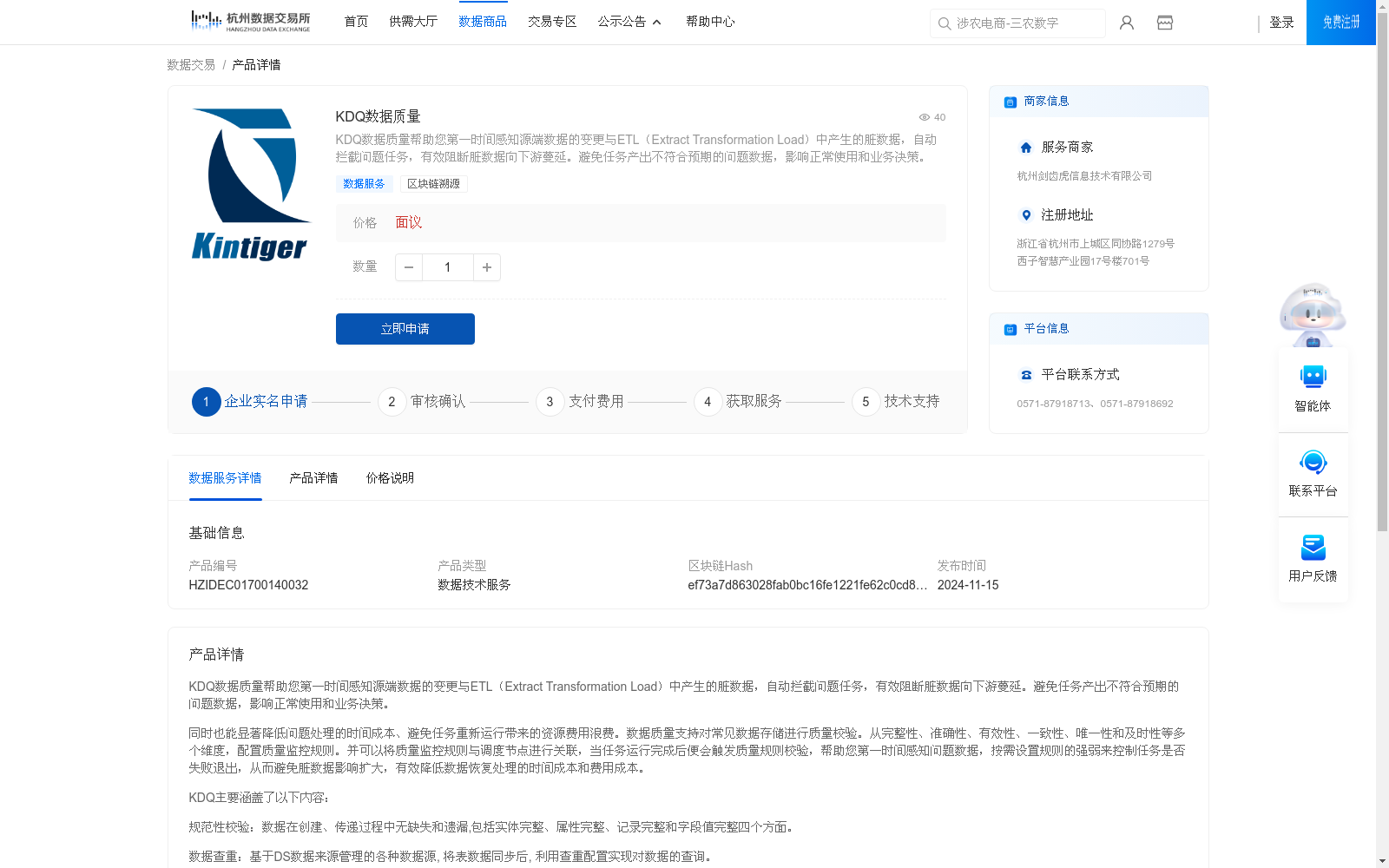This screenshot has width=1389, height=868.
Task: Click step 1 企业实名申请
Action: pyautogui.click(x=250, y=402)
